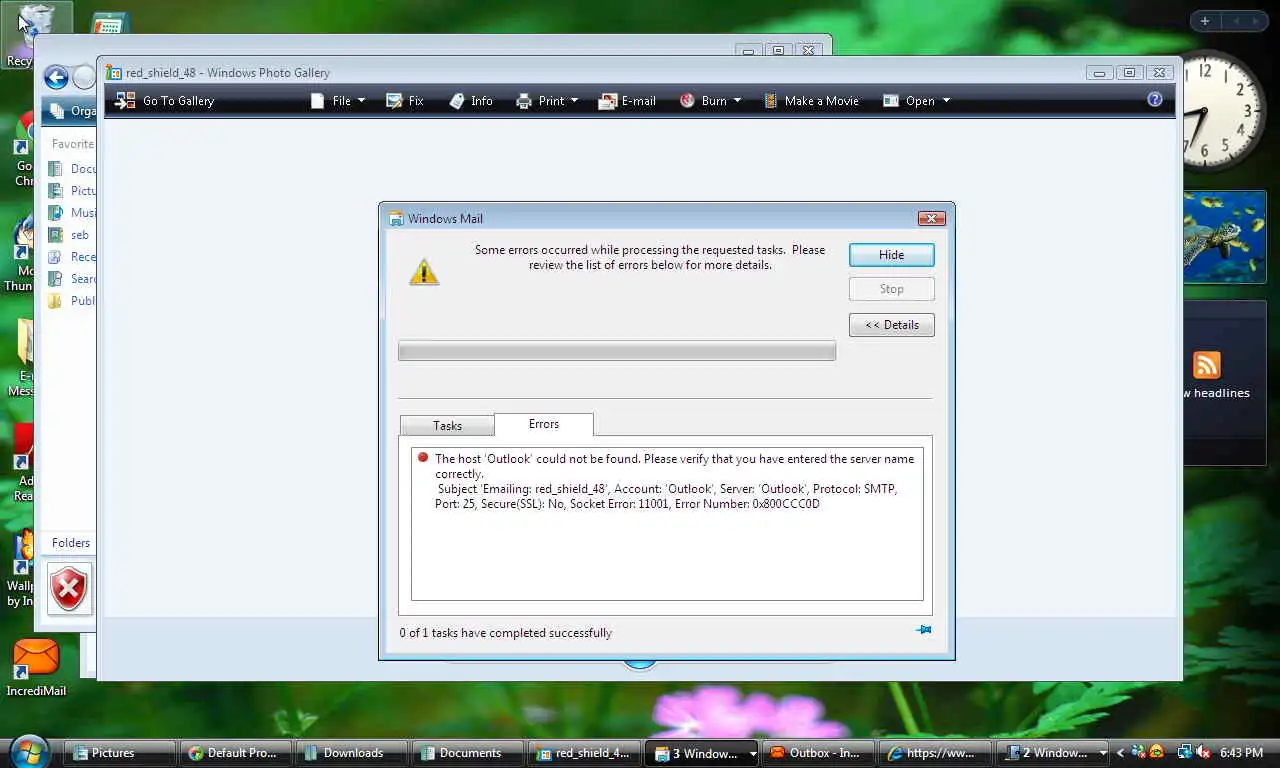Click the muted volume tray icon
Viewport: 1280px width, 768px height.
click(x=1203, y=752)
